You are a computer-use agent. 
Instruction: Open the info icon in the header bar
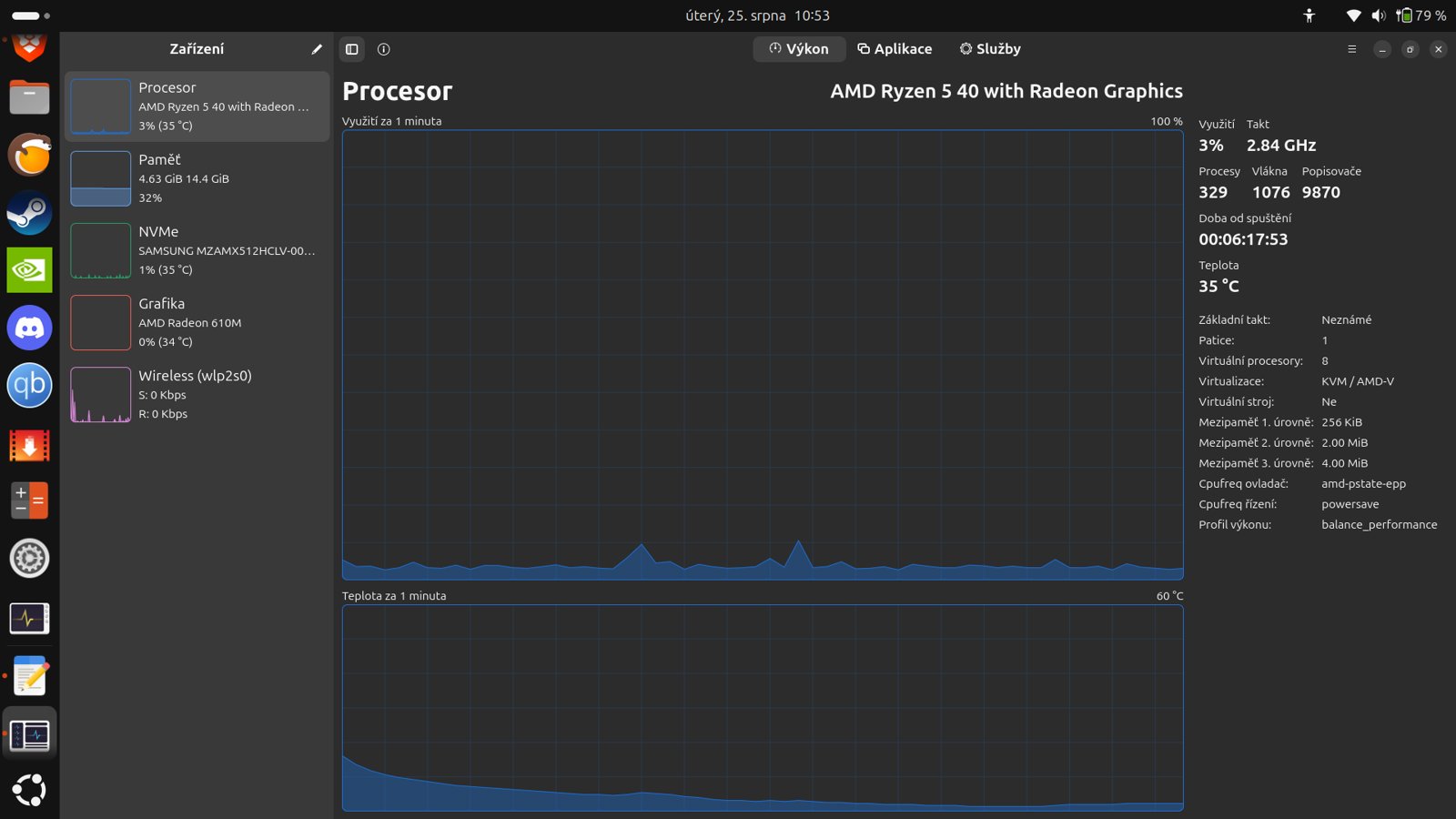click(384, 49)
